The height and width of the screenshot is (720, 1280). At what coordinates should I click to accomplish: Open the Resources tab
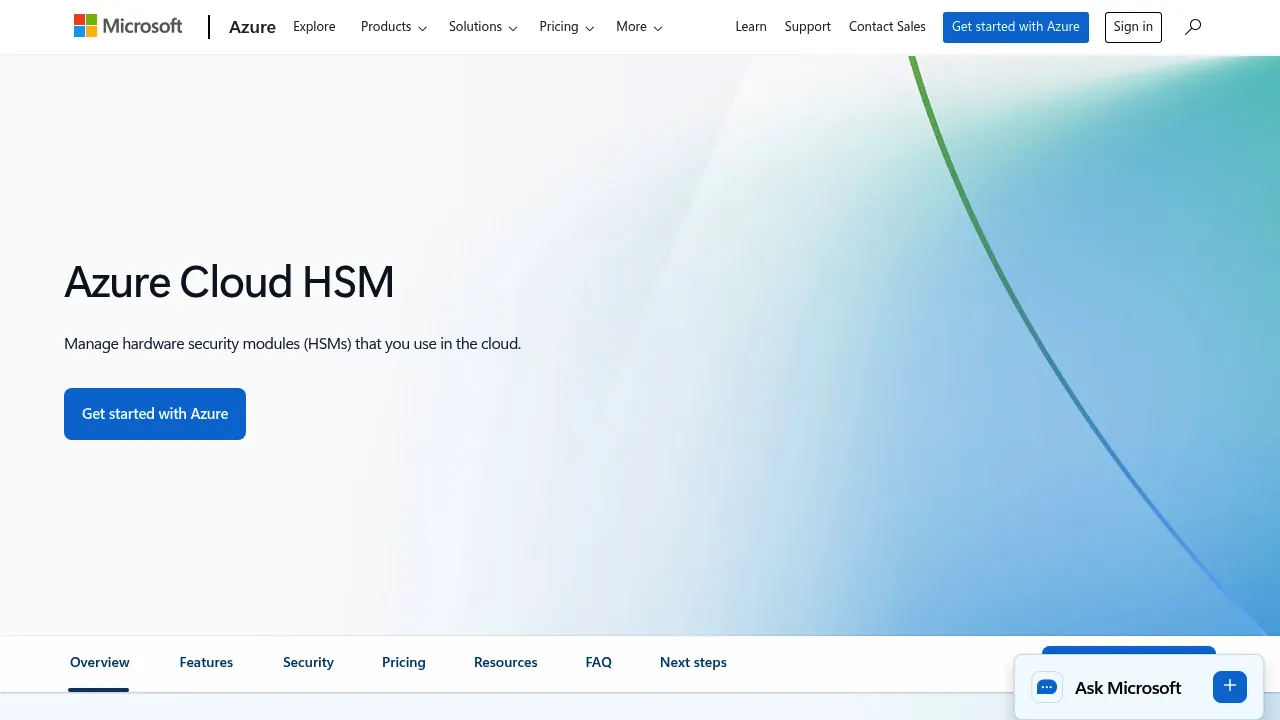pos(506,662)
